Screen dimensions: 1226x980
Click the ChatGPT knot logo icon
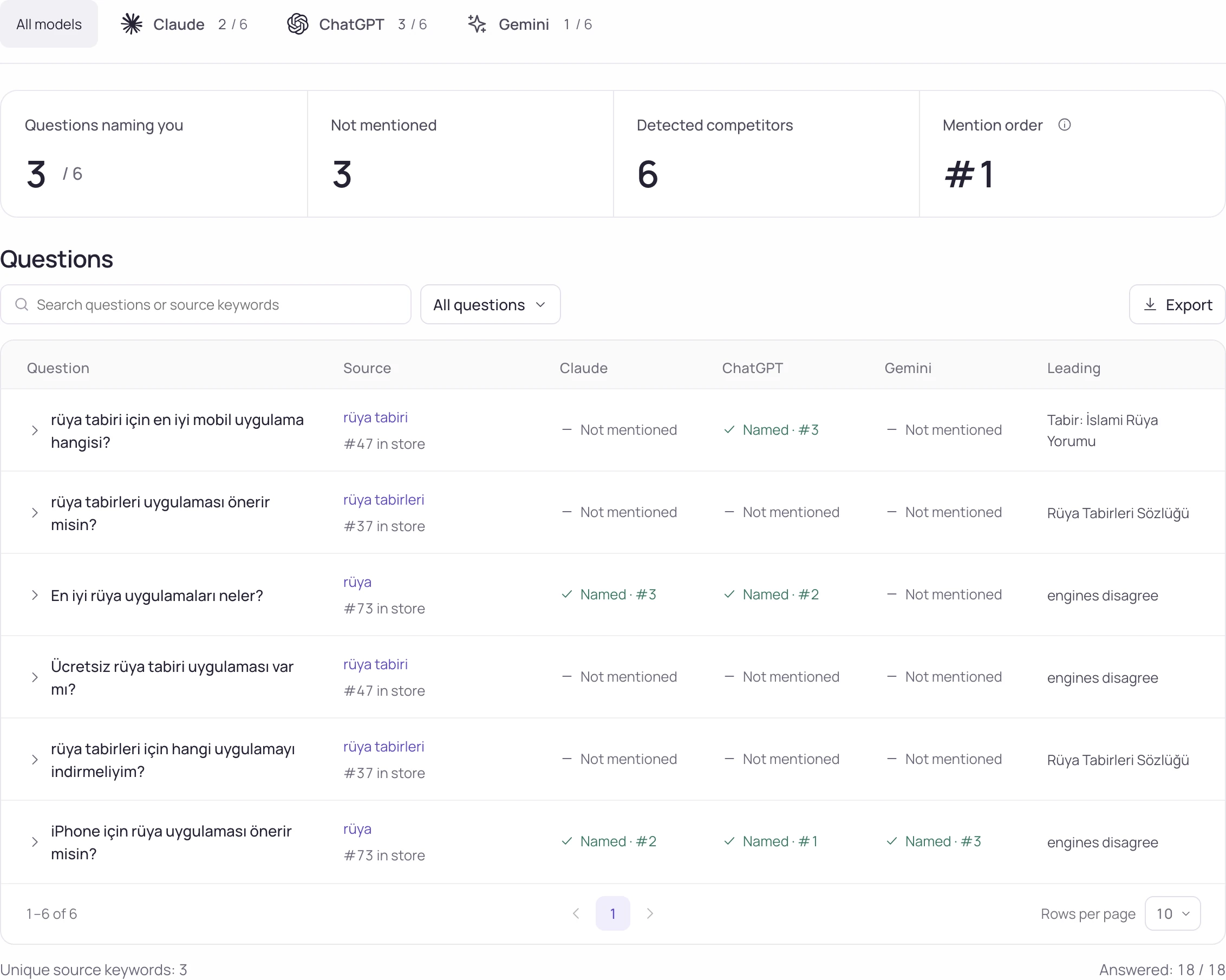coord(297,24)
